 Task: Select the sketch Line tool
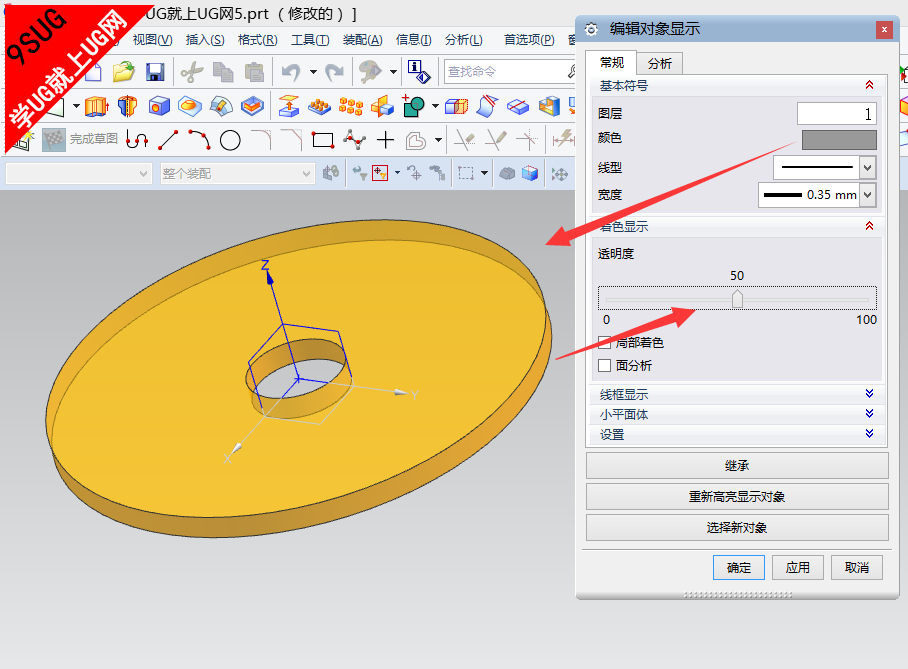tap(168, 140)
